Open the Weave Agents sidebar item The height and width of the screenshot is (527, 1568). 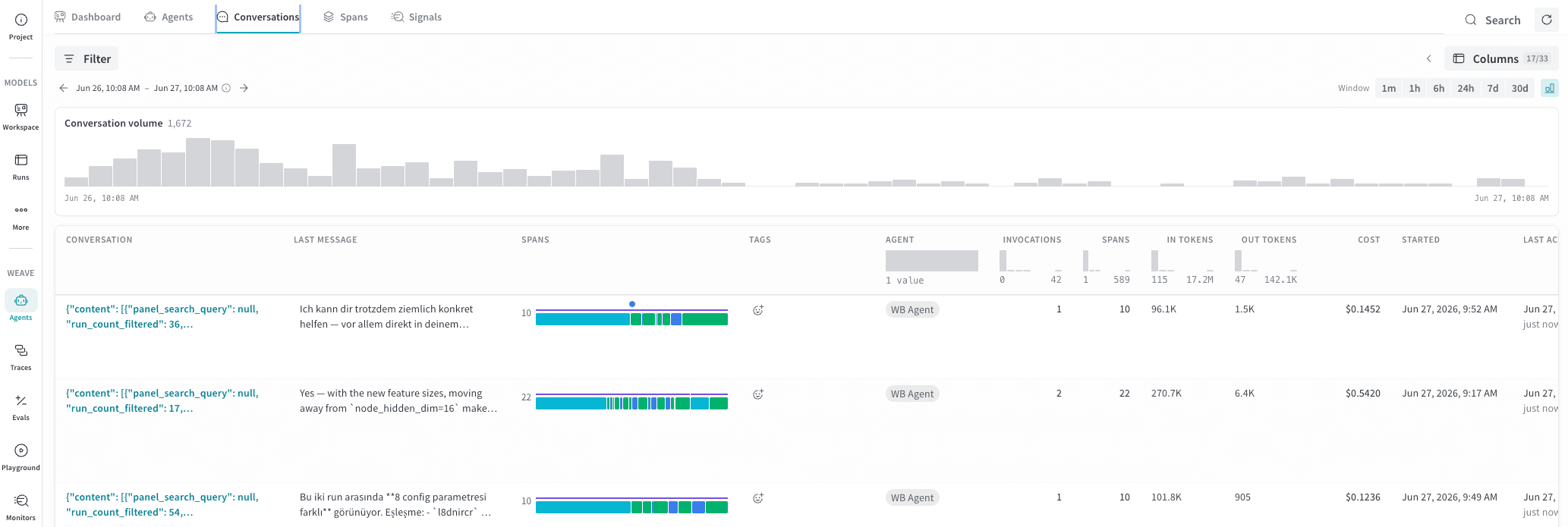[20, 306]
